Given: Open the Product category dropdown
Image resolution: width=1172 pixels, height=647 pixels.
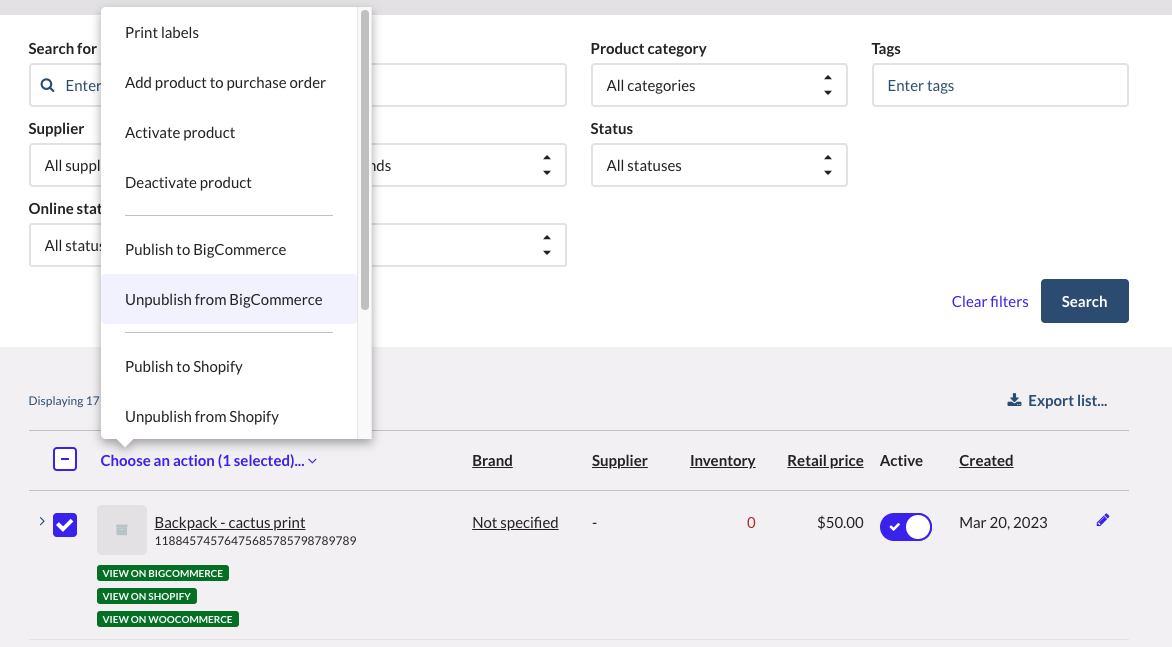Looking at the screenshot, I should 719,86.
